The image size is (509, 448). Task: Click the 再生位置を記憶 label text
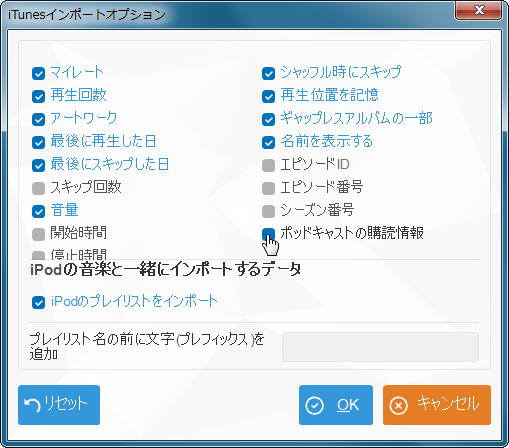point(329,95)
